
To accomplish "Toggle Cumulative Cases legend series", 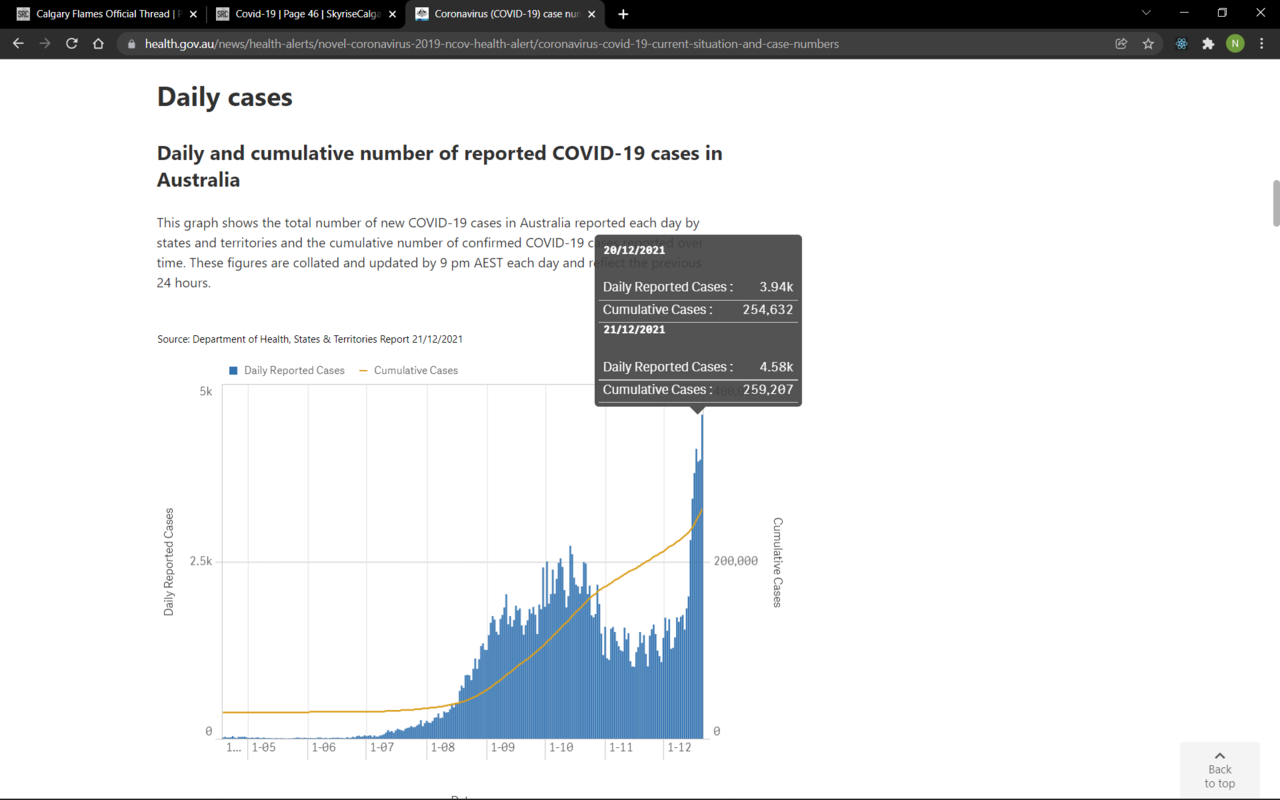I will tap(408, 370).
